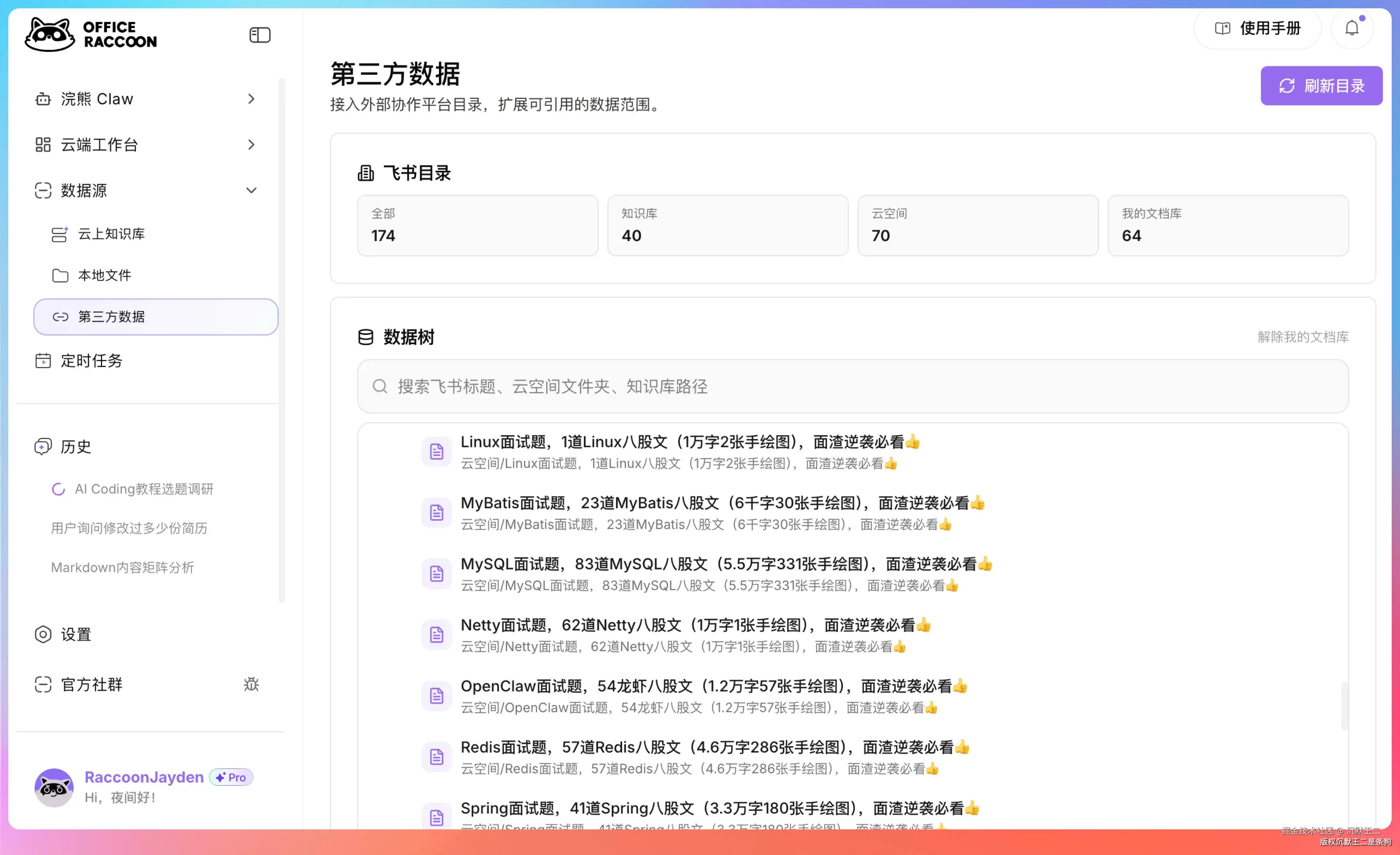Image resolution: width=1400 pixels, height=855 pixels.
Task: Click the 刷新目录 button
Action: click(x=1321, y=86)
